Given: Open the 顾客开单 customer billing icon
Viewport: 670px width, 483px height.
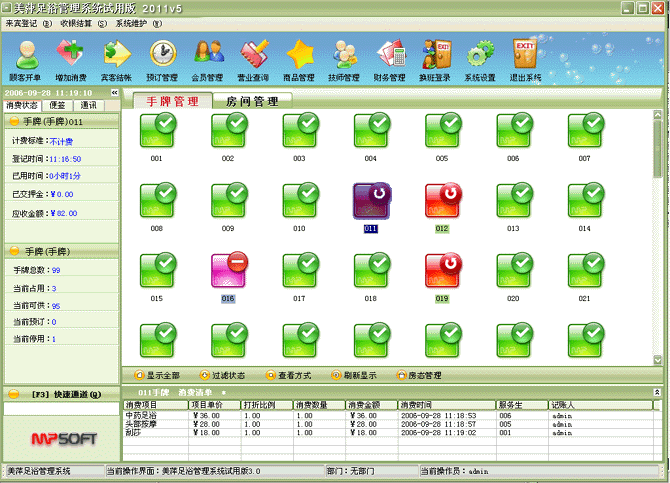Looking at the screenshot, I should (x=24, y=56).
